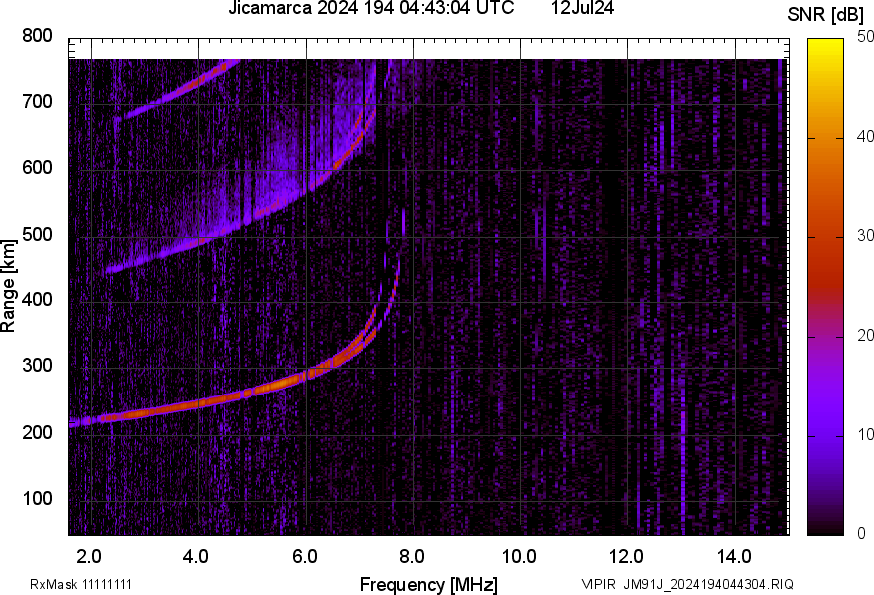Click the 100 range axis tick label
The image size is (874, 595).
click(x=37, y=498)
